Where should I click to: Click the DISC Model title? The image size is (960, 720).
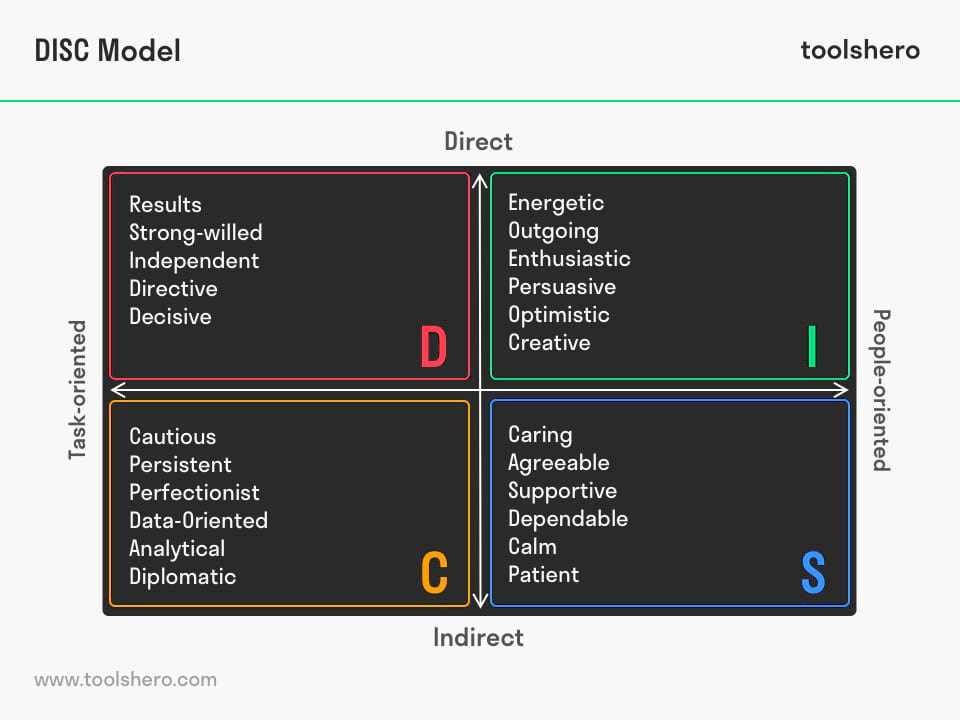tap(108, 50)
